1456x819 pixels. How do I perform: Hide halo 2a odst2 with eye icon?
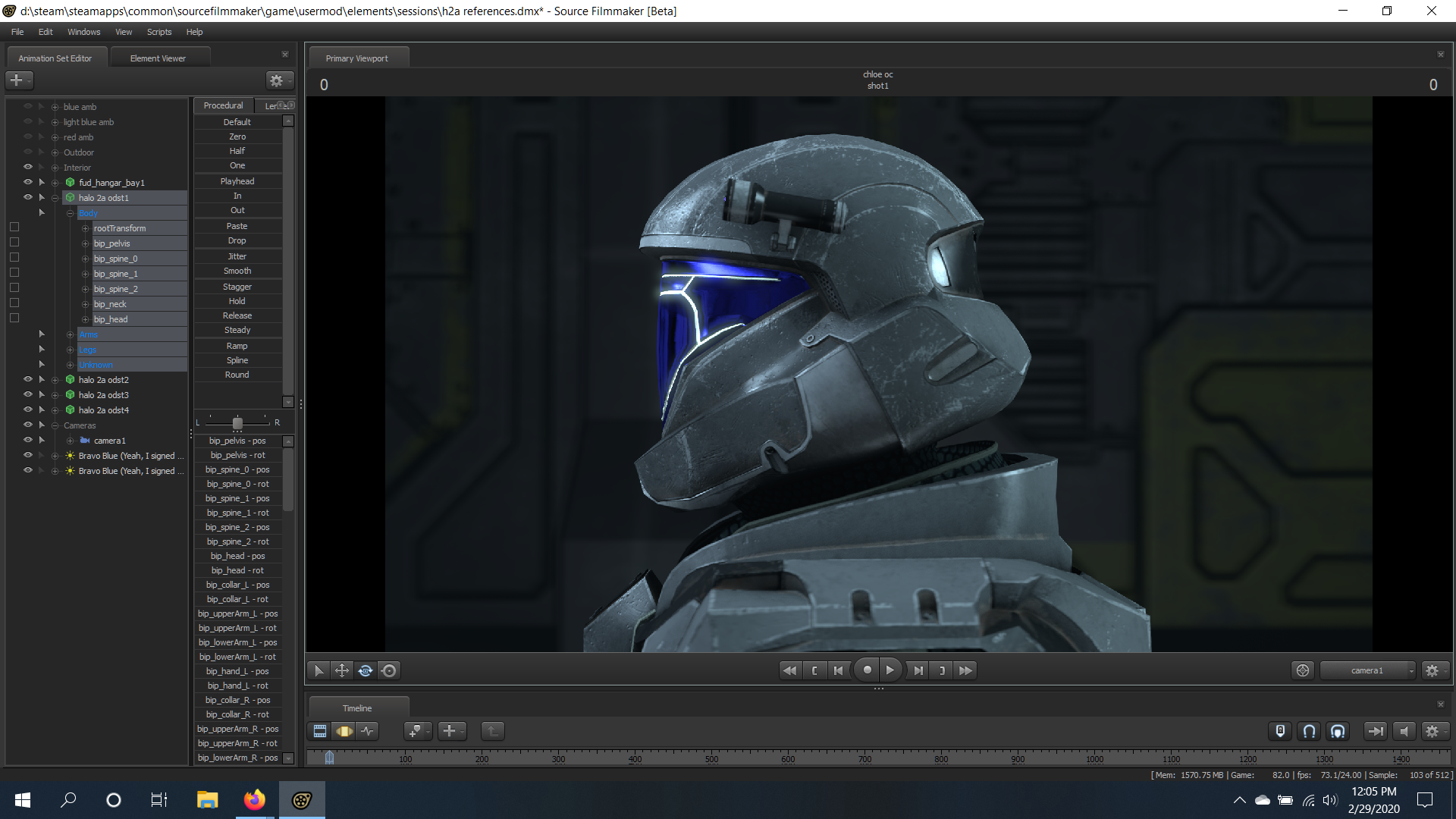28,379
